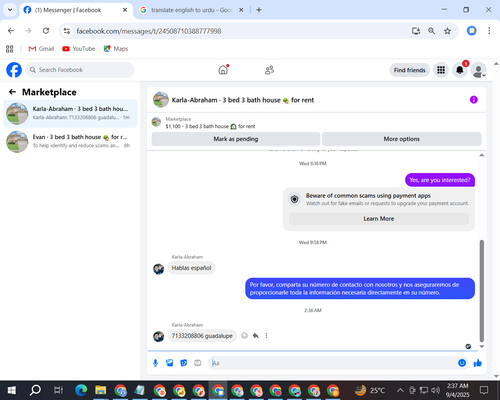Viewport: 500px width, 400px height.
Task: Click the Learn More button on scam warning
Action: pos(379,219)
